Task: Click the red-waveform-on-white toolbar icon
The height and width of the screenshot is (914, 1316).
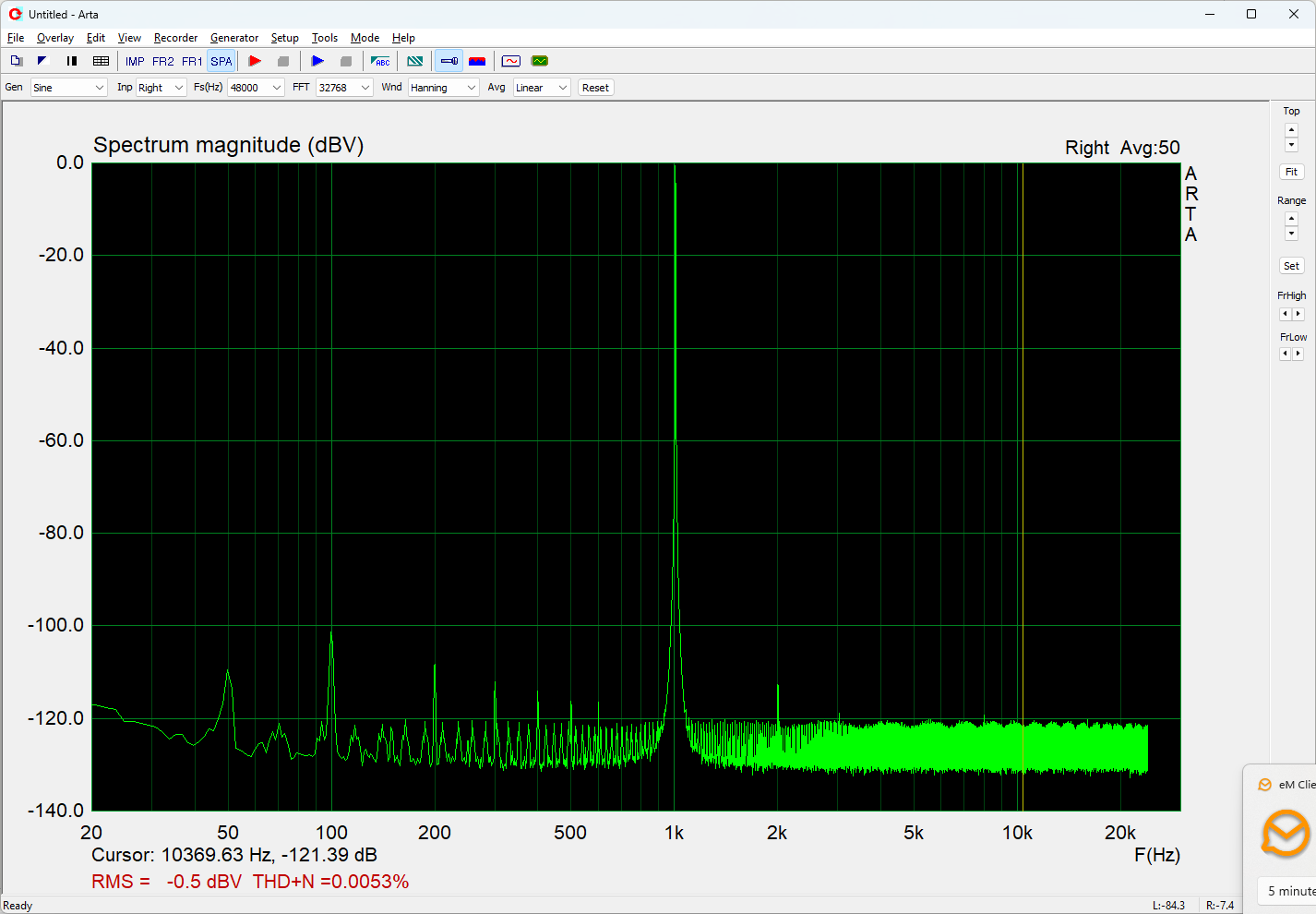Action: point(511,61)
